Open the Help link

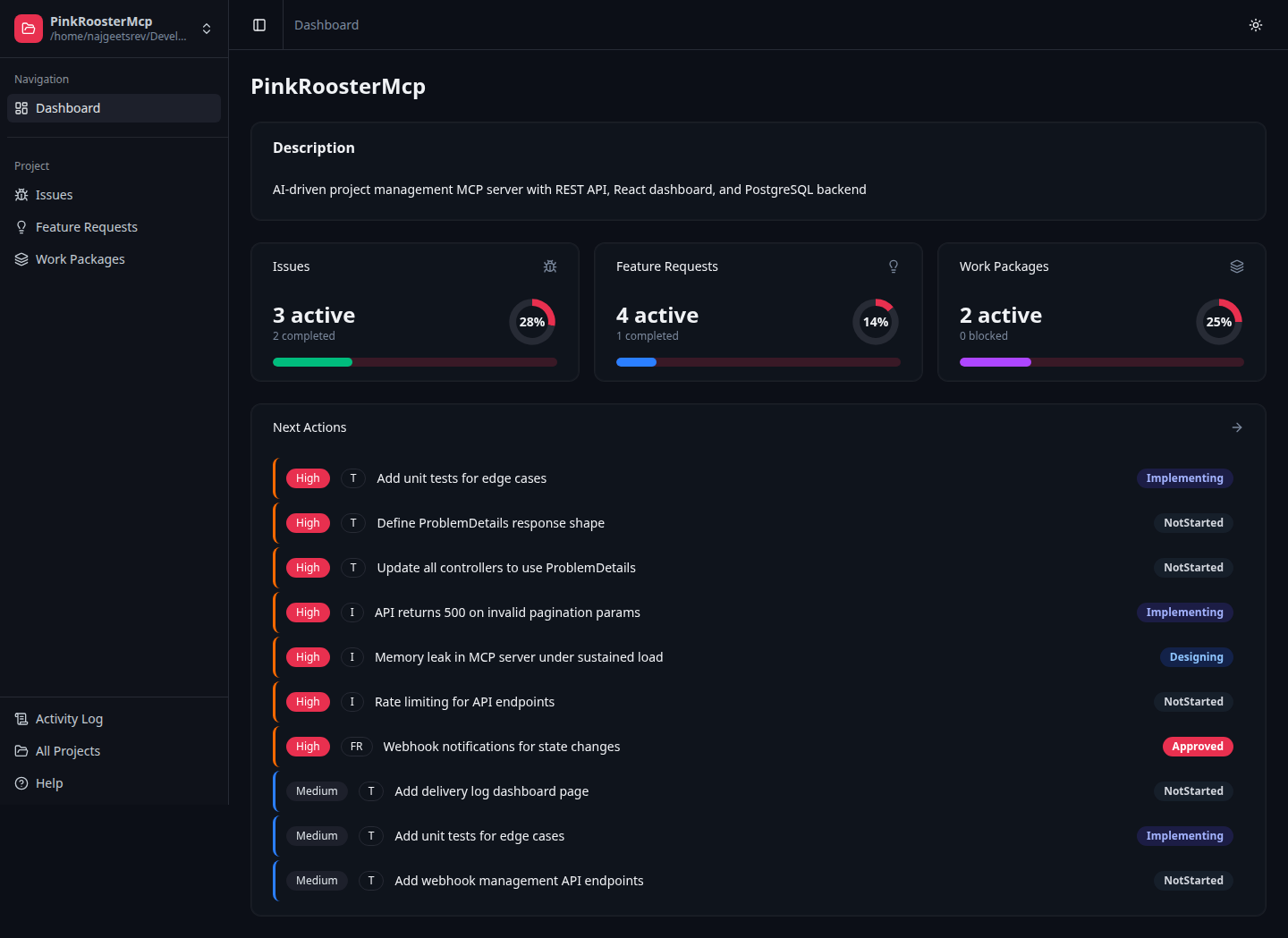point(114,783)
